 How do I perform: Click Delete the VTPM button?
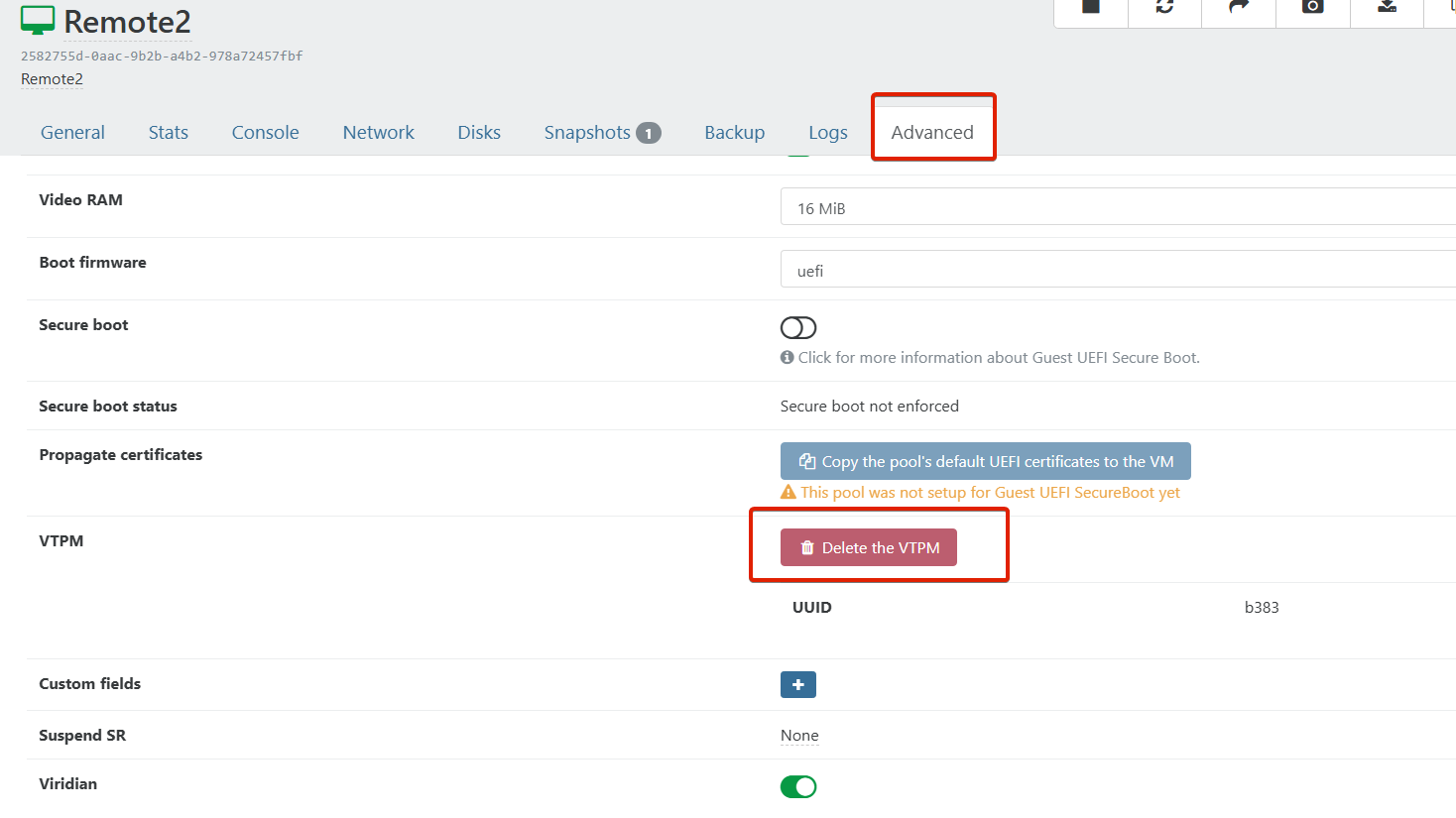(x=869, y=548)
